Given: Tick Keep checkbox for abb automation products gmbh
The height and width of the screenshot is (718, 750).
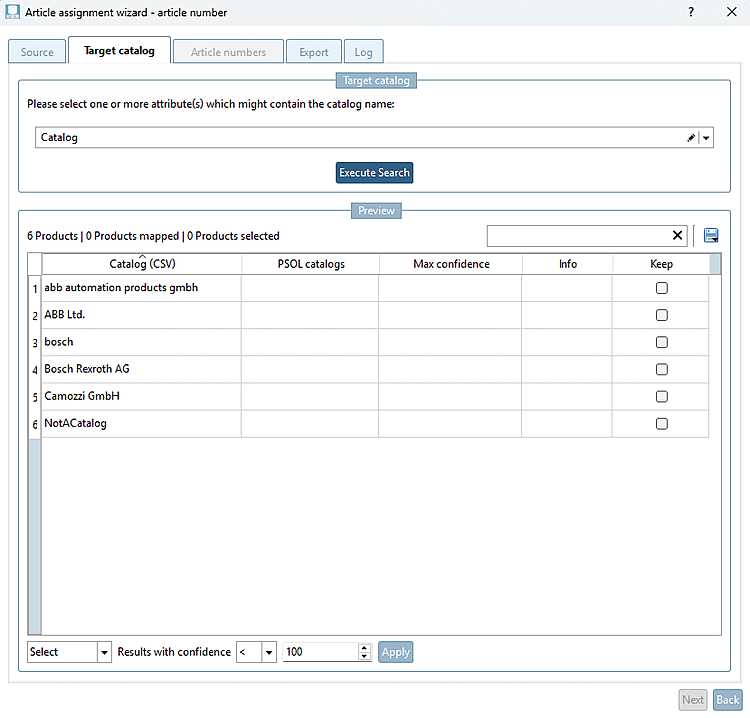Looking at the screenshot, I should point(662,288).
